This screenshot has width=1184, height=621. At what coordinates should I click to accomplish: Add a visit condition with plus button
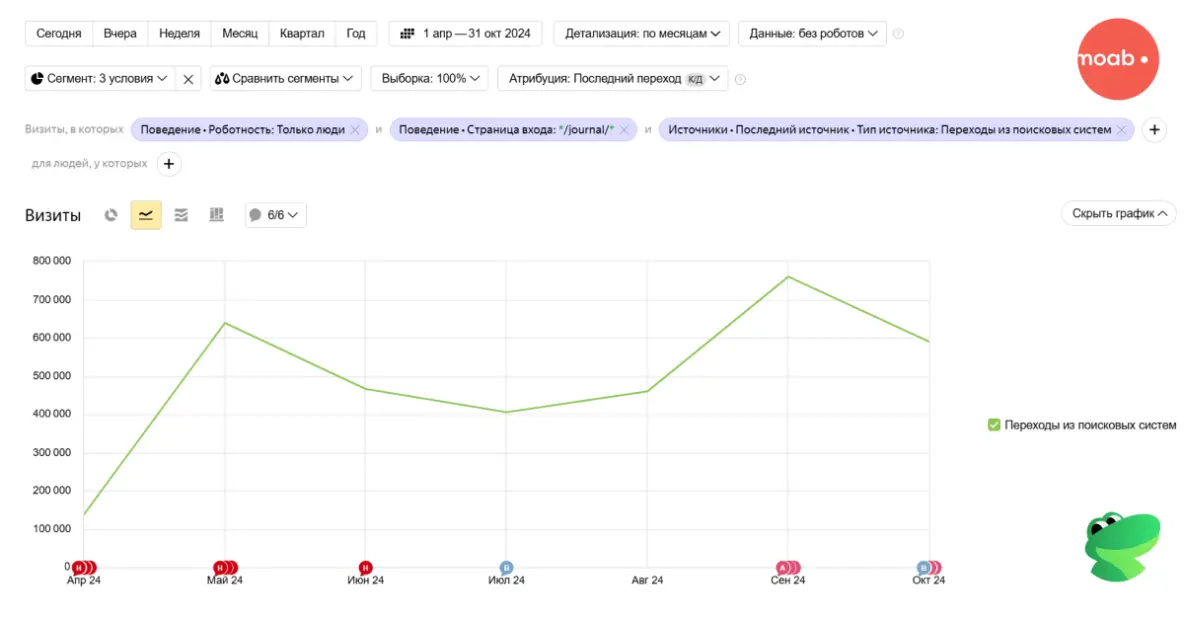tap(1154, 130)
